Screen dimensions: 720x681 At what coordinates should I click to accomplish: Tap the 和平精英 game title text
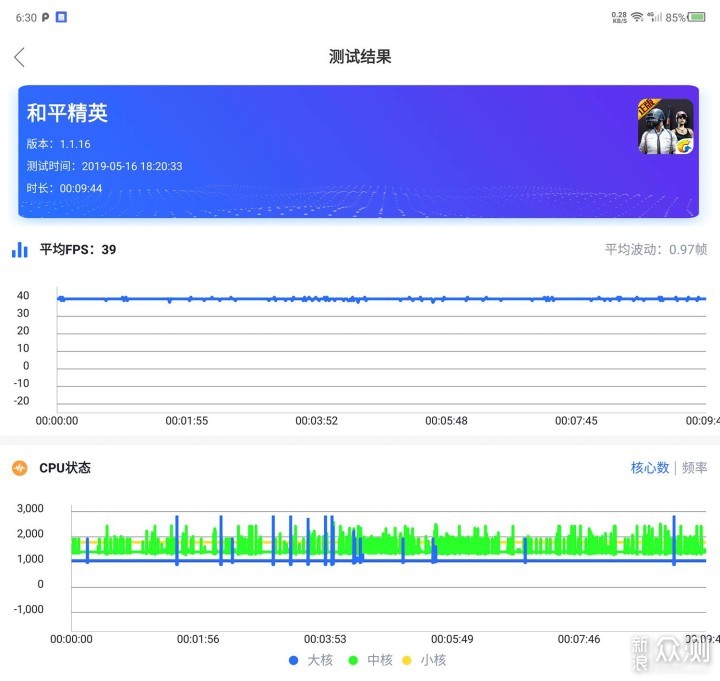(x=67, y=113)
